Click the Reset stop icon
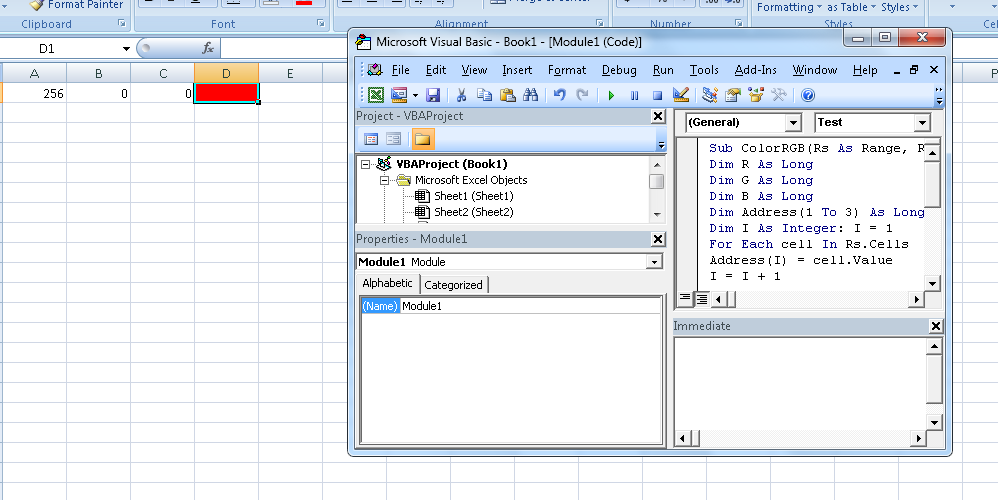The width and height of the screenshot is (998, 500). point(657,95)
